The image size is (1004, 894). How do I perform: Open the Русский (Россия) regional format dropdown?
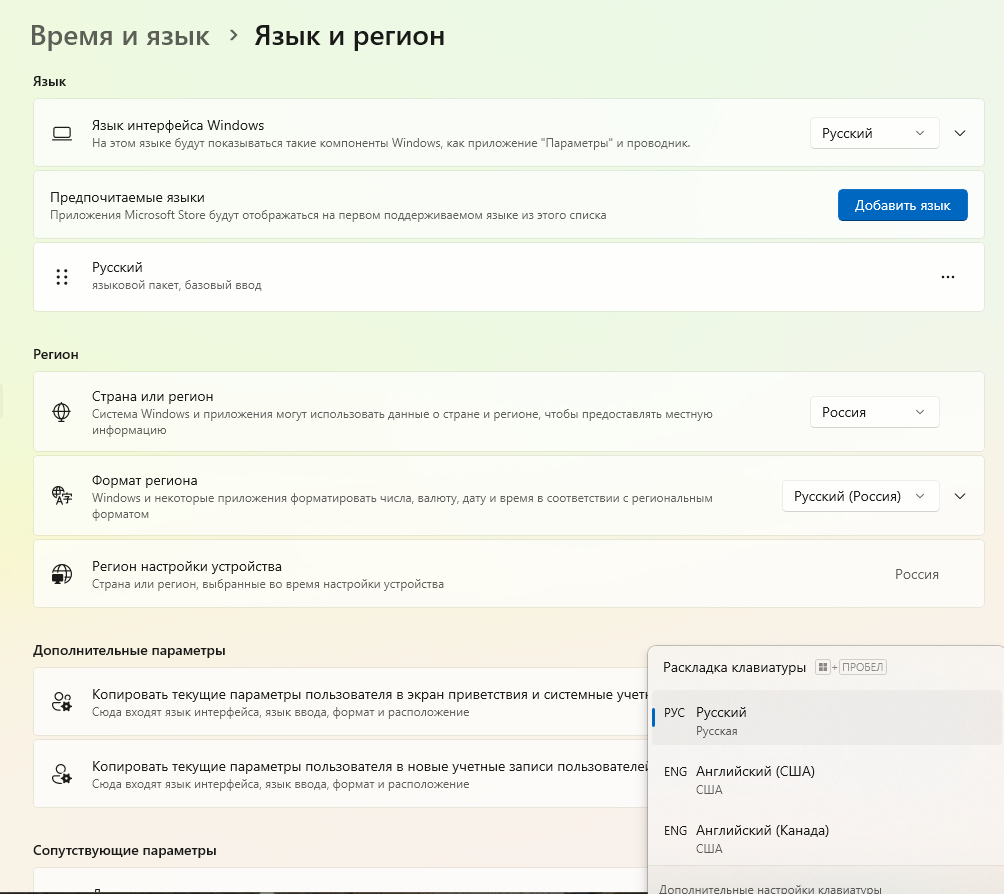[x=861, y=496]
